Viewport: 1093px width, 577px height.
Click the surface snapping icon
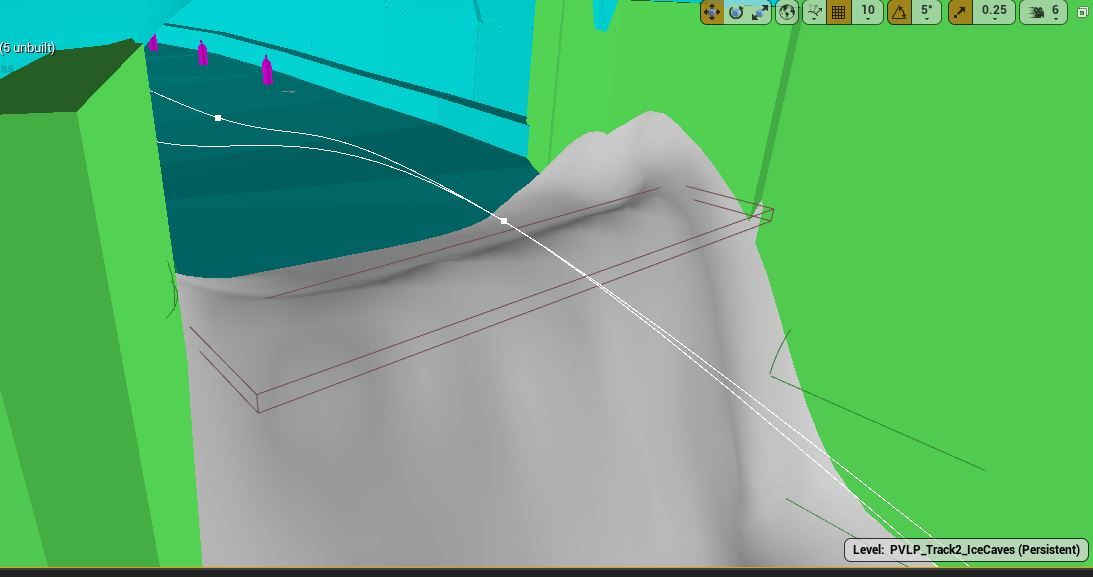tap(814, 13)
